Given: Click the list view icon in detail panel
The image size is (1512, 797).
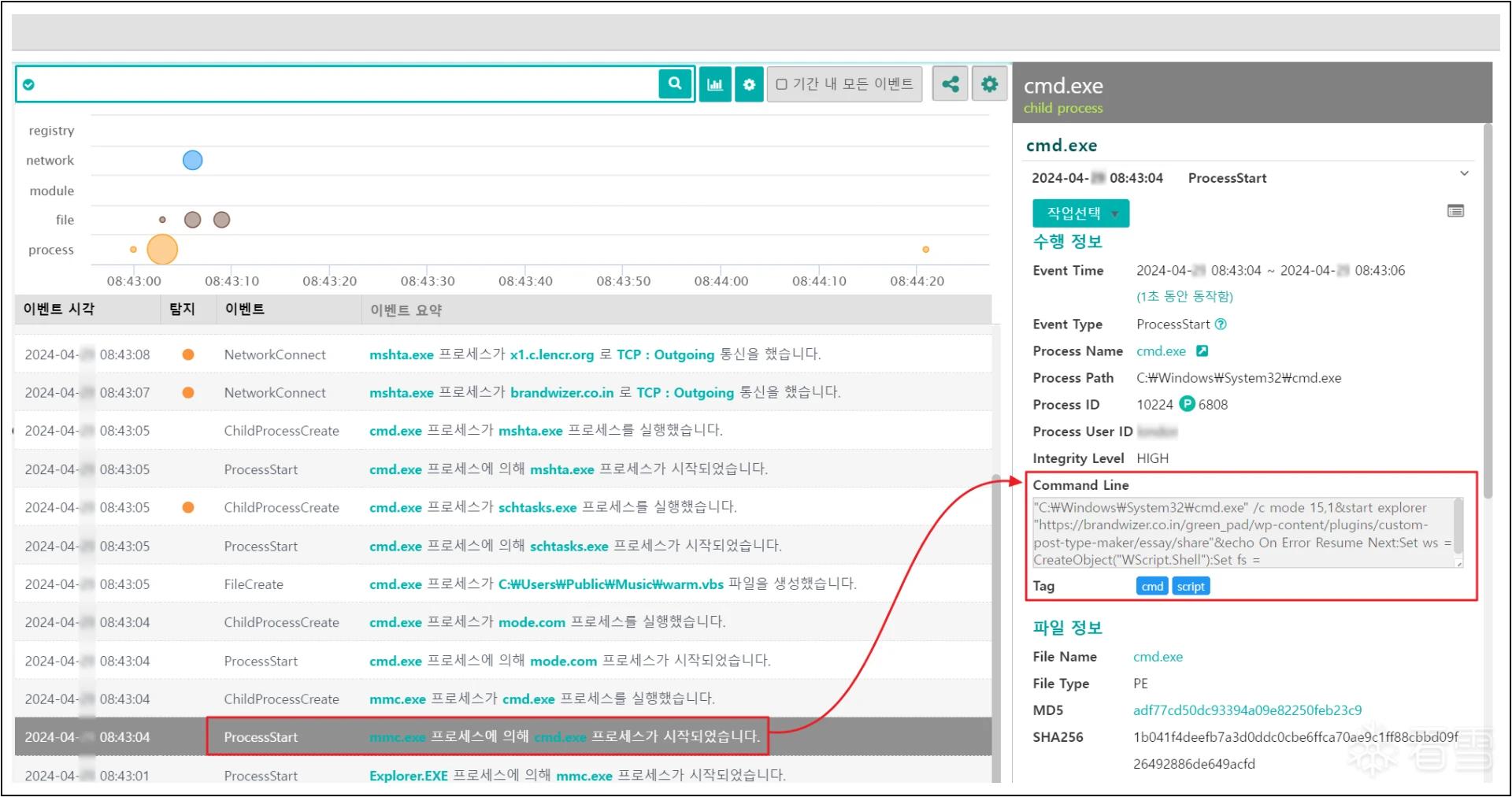Looking at the screenshot, I should [1455, 211].
